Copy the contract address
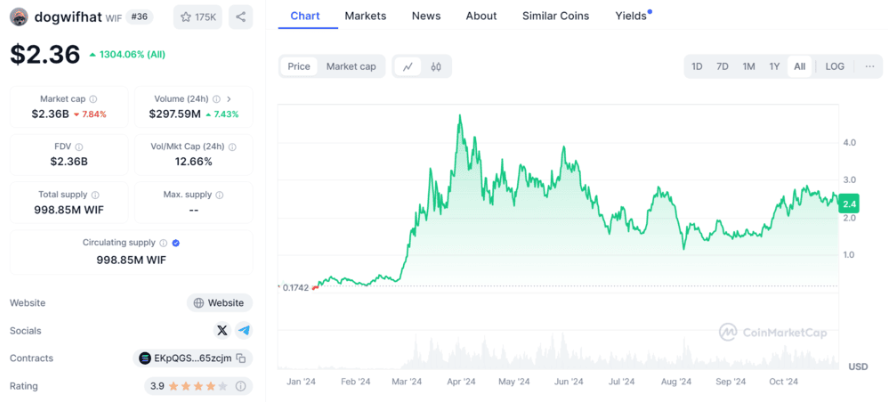 coord(241,358)
